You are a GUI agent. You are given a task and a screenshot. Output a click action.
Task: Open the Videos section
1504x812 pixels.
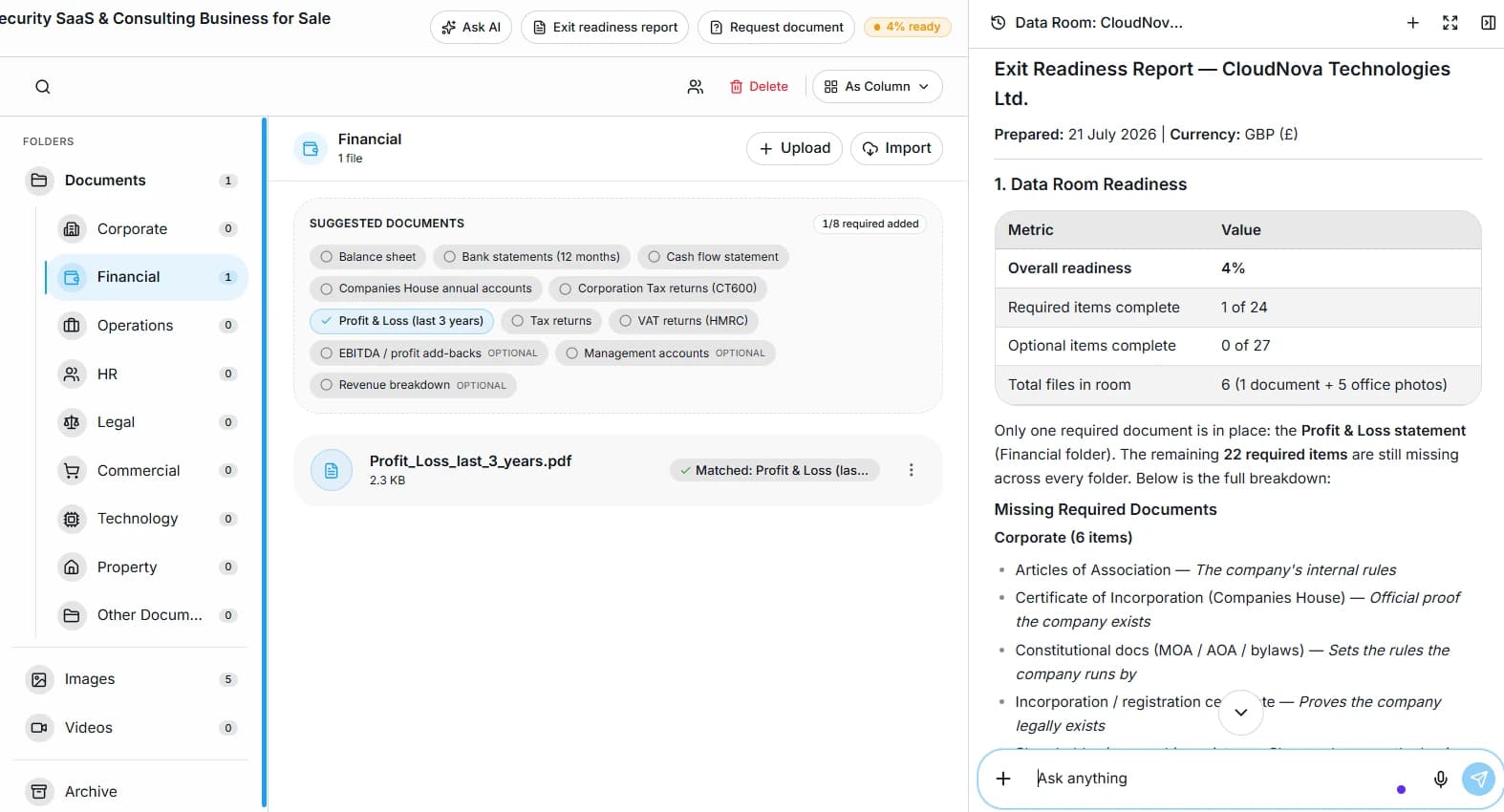[x=131, y=728]
